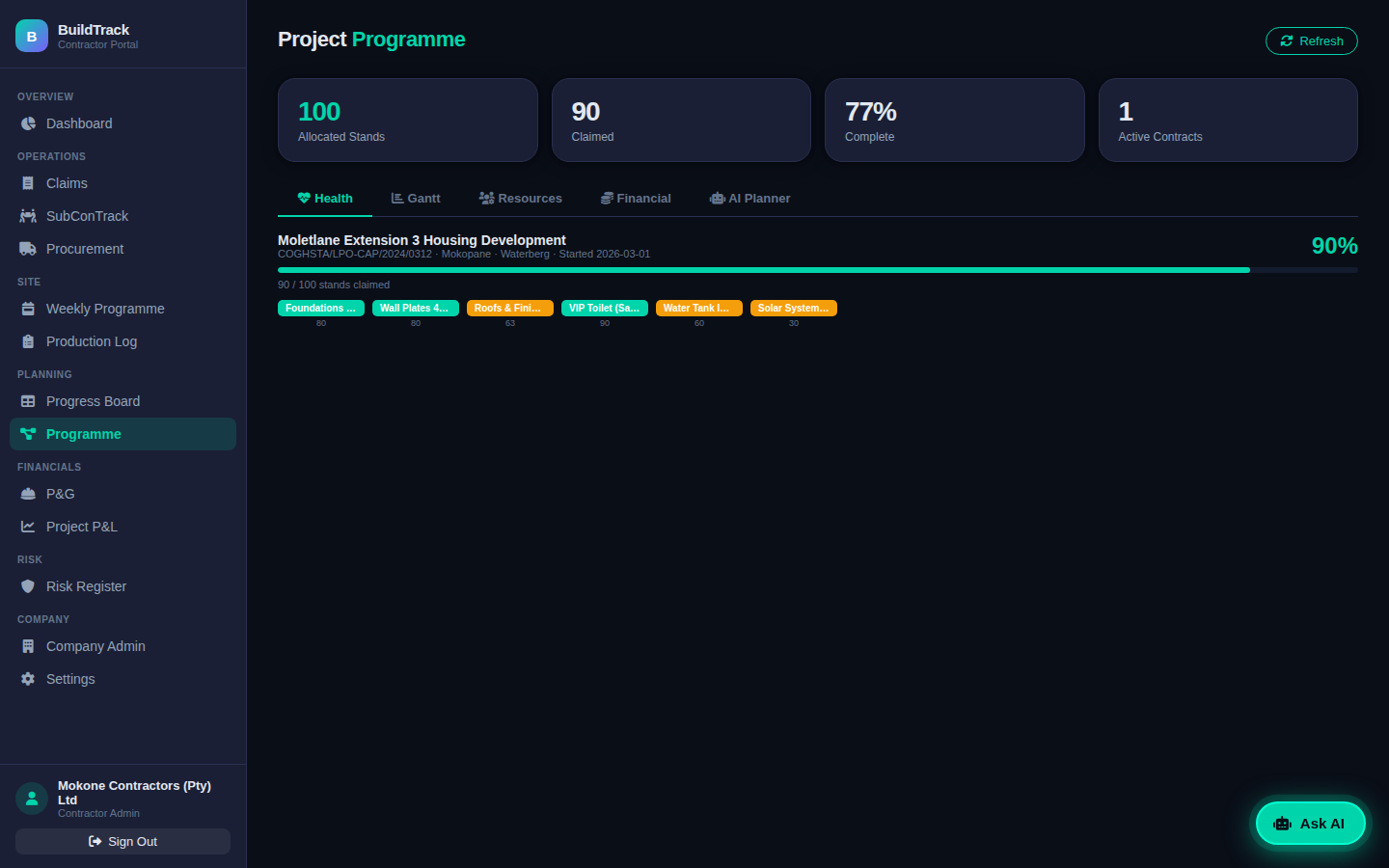Click the P&G hard hat icon
1389x868 pixels.
tap(28, 494)
